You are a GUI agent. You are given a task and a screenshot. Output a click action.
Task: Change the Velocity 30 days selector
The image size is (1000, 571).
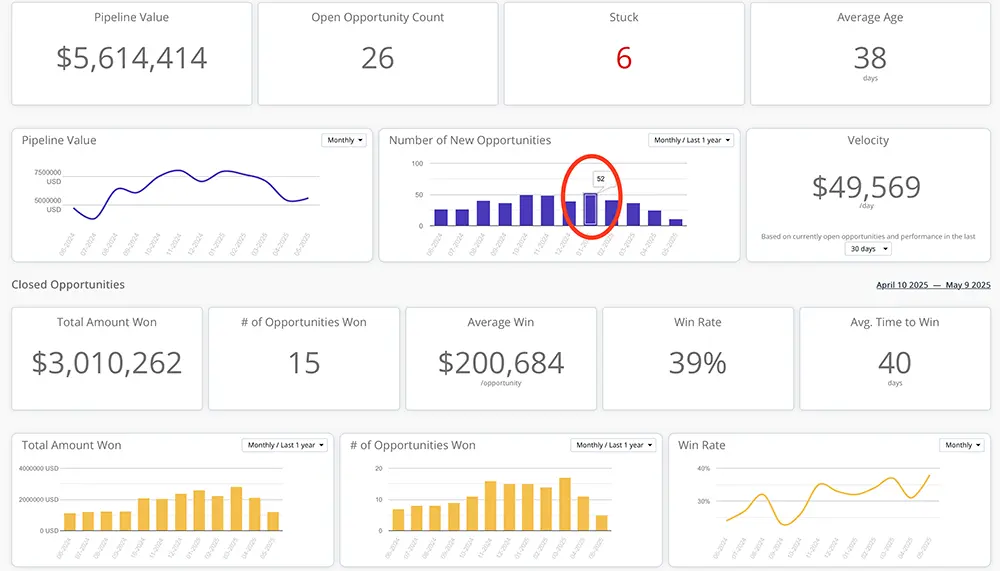(x=868, y=249)
